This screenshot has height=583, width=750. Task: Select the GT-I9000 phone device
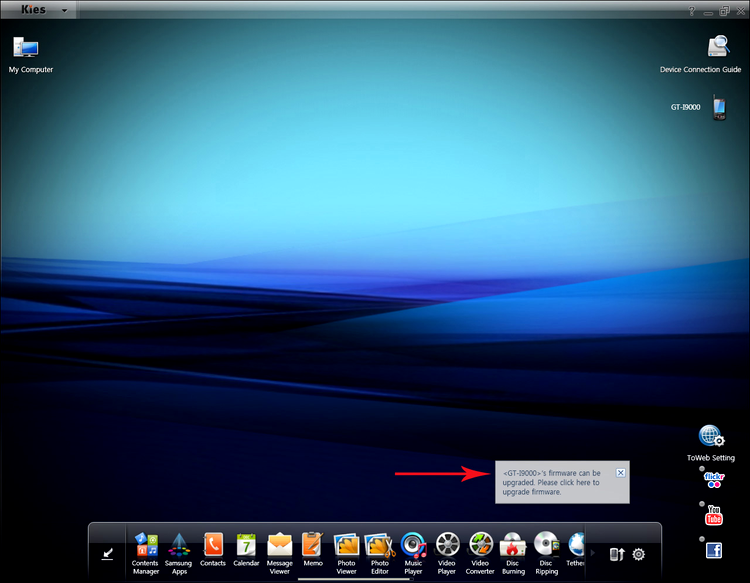pos(719,107)
